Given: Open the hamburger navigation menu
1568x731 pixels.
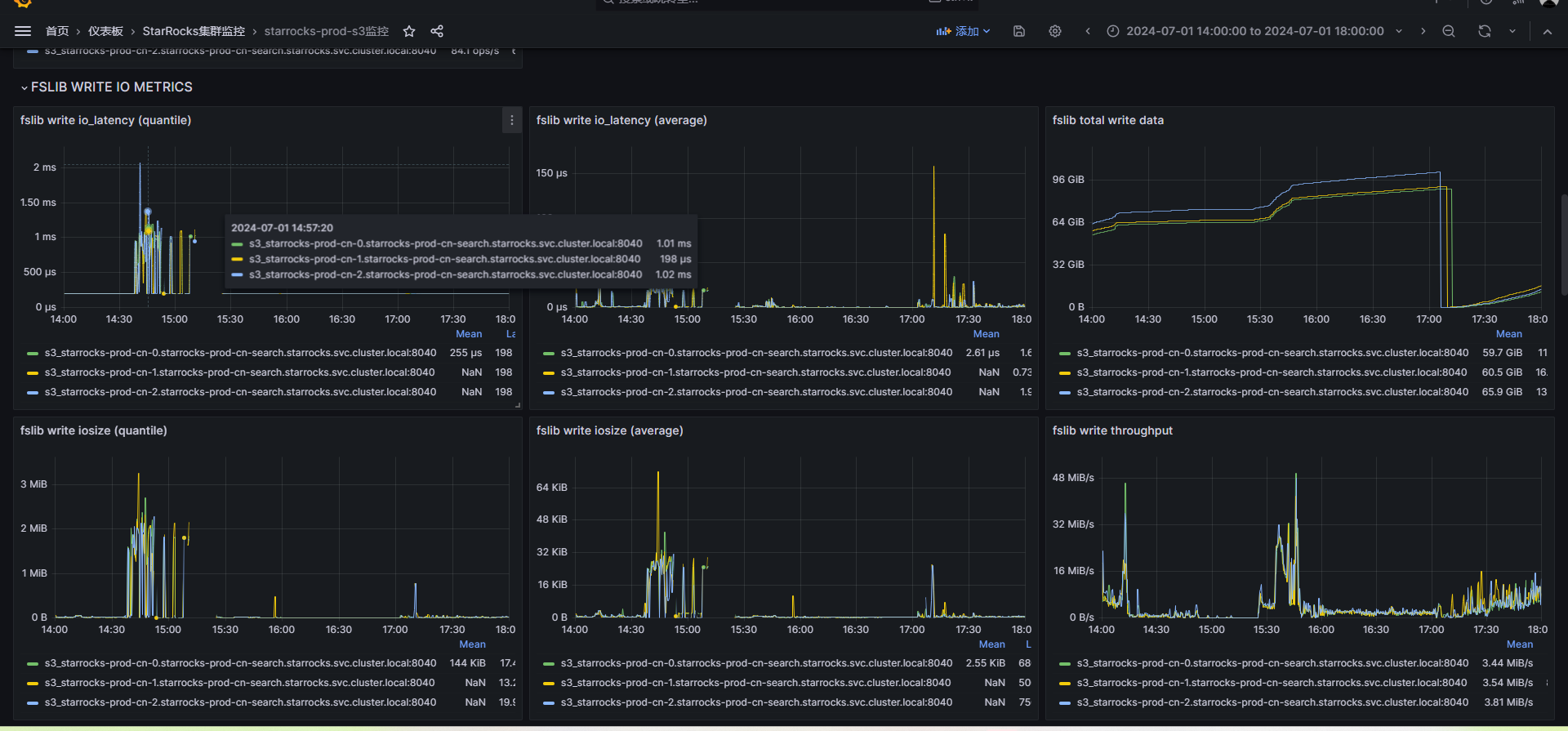Looking at the screenshot, I should click(23, 31).
